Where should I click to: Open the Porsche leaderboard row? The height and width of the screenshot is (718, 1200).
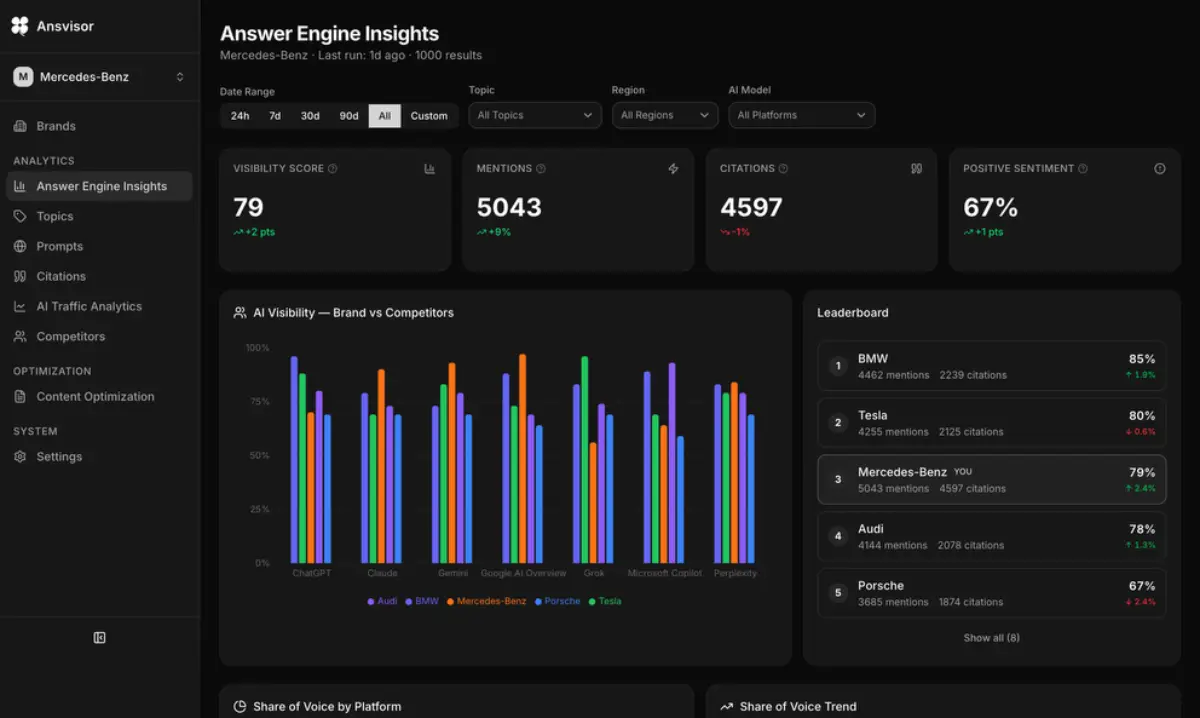tap(992, 593)
